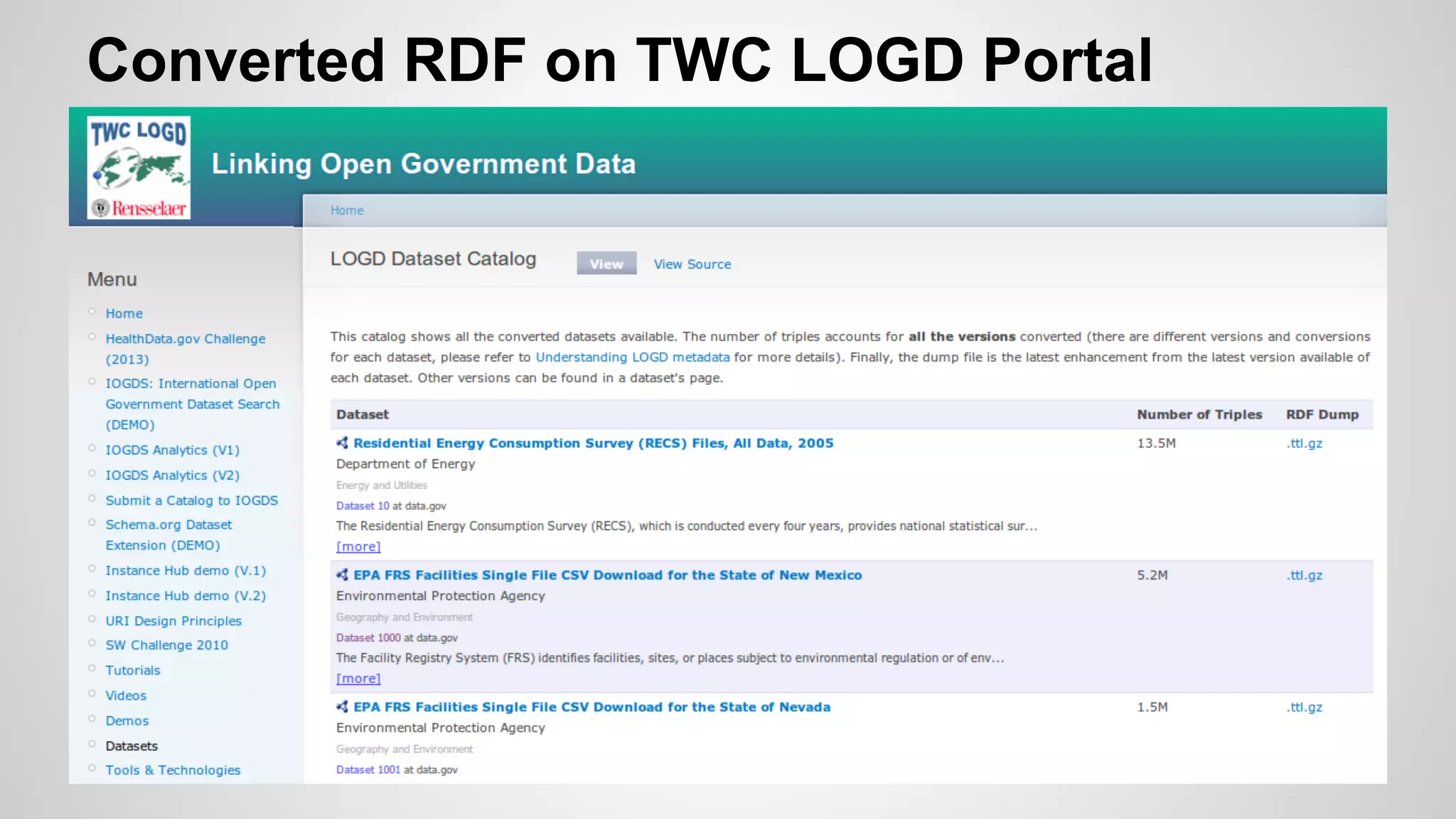This screenshot has width=1456, height=819.
Task: Click the Number of Triples column header
Action: 1199,414
